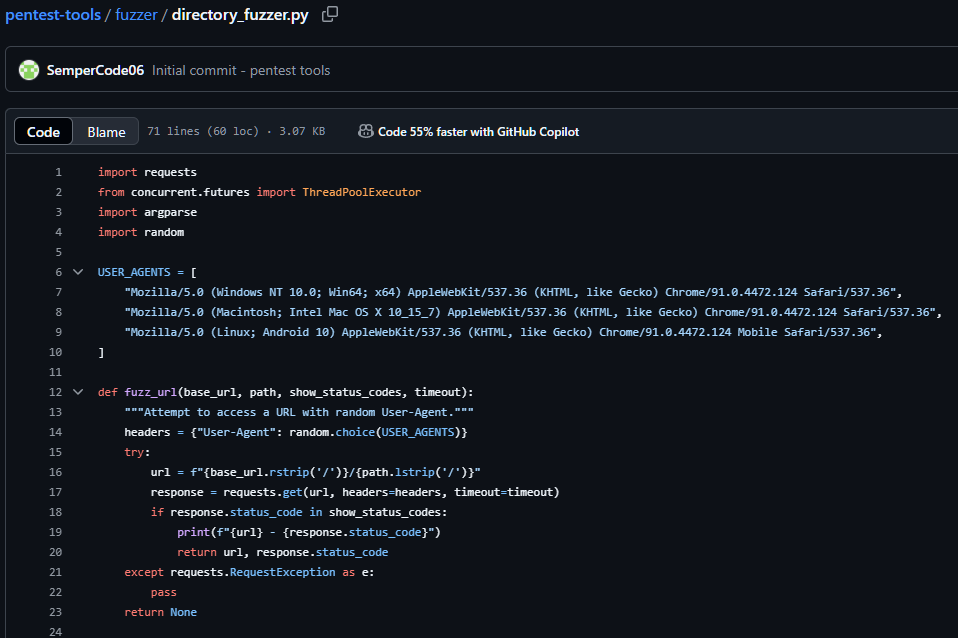958x638 pixels.
Task: Select line number 2
Action: pos(59,192)
